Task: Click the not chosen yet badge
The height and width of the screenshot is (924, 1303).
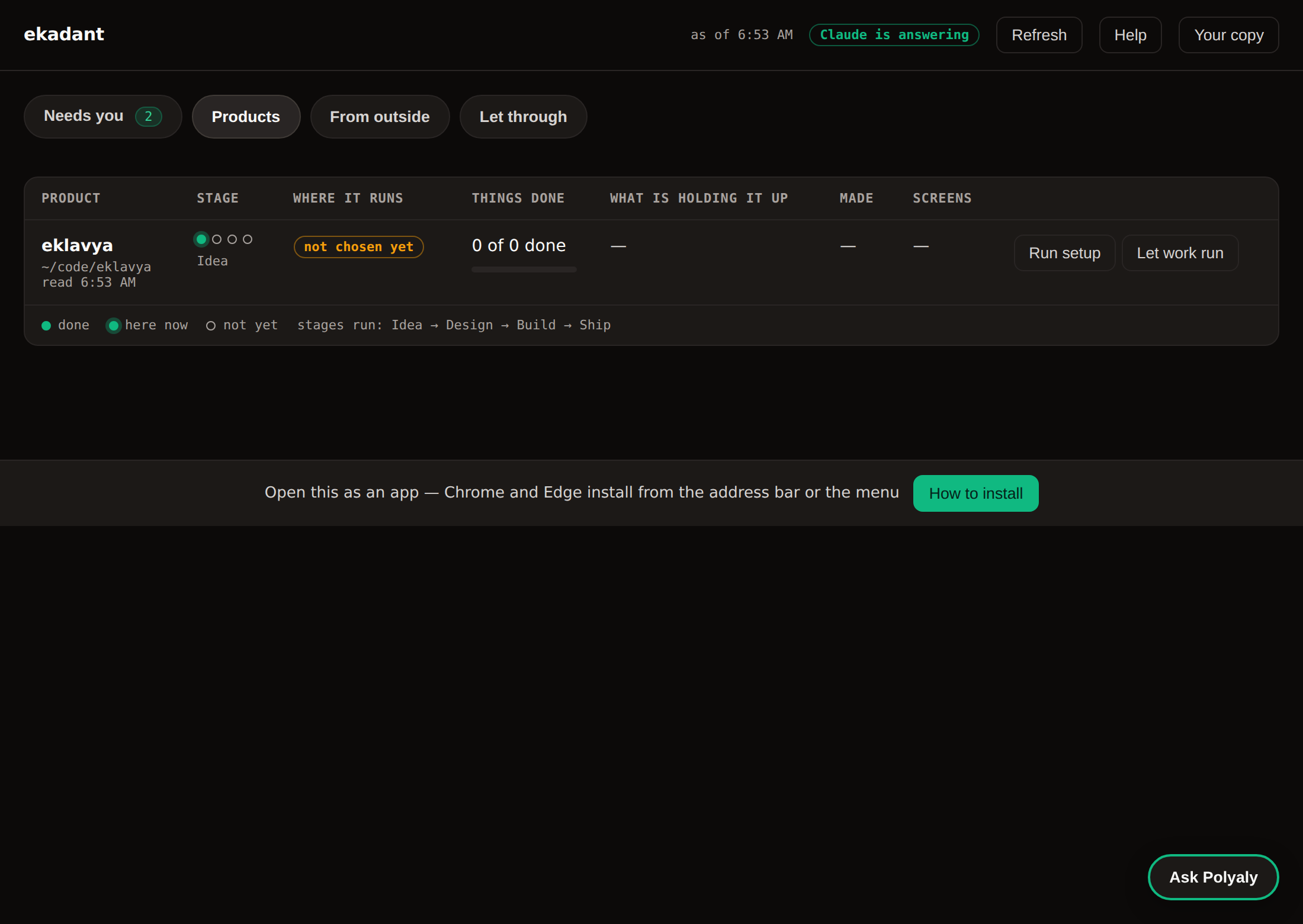Action: (x=358, y=247)
